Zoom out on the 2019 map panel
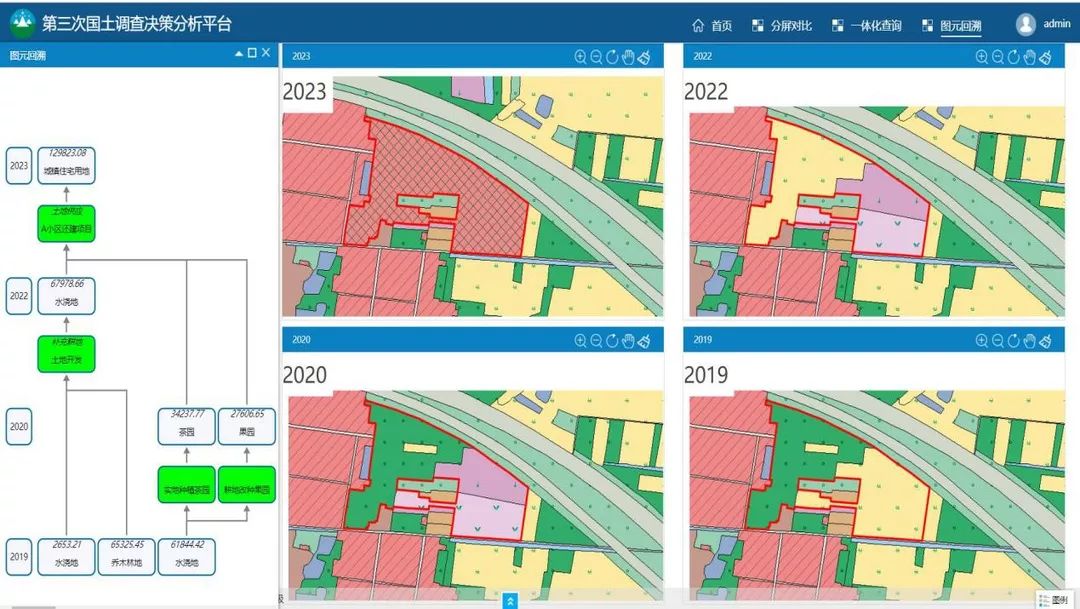Viewport: 1080px width, 609px height. point(998,340)
